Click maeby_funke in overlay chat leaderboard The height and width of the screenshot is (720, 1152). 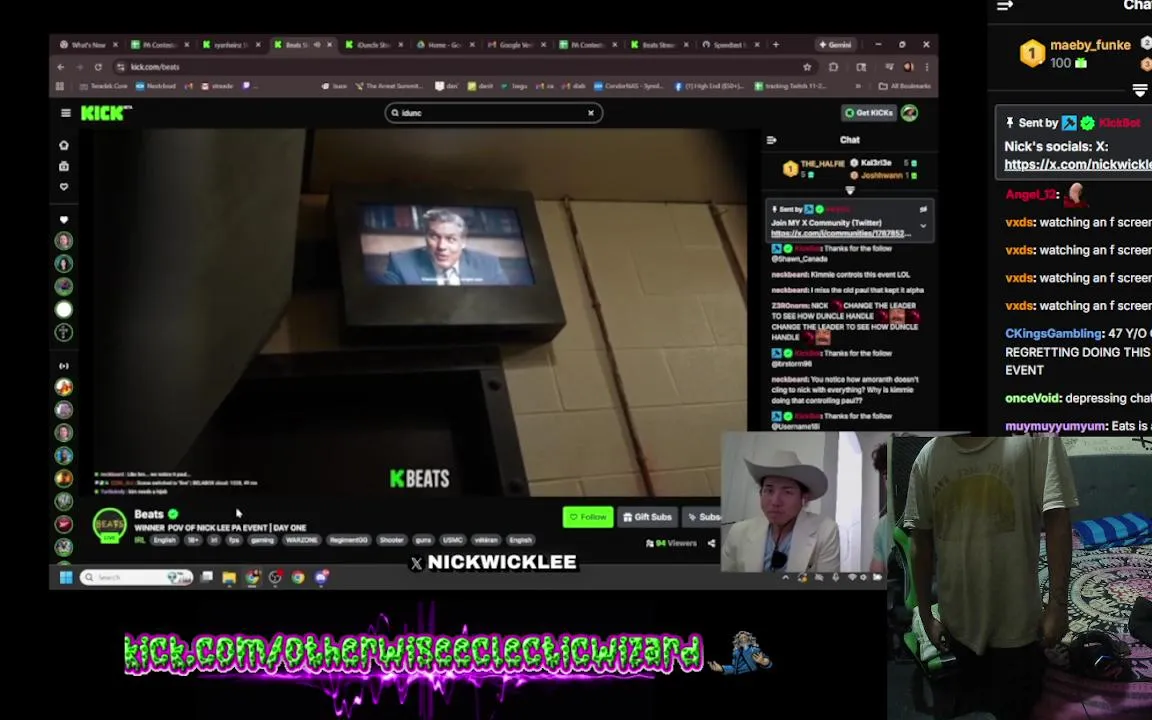1090,46
